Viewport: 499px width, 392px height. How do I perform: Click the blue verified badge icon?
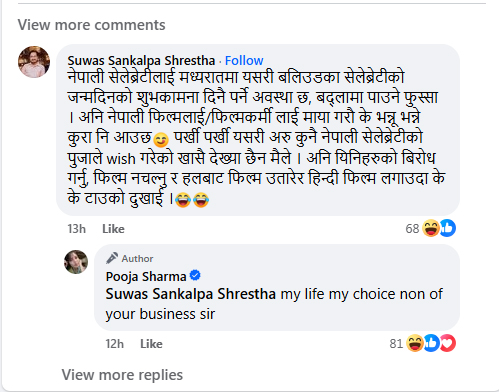point(195,276)
